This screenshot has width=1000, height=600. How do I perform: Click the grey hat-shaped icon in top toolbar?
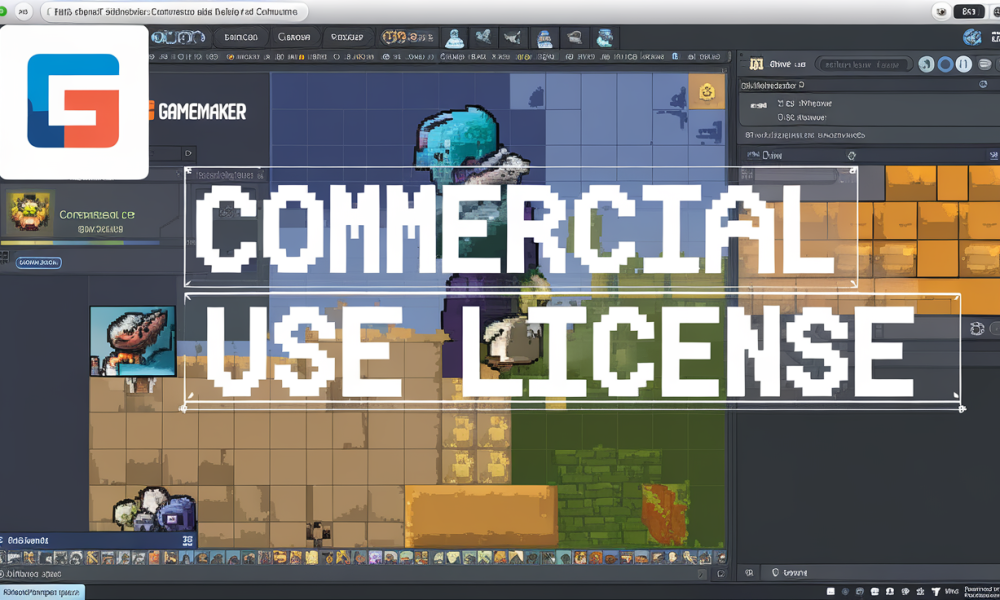coord(574,38)
